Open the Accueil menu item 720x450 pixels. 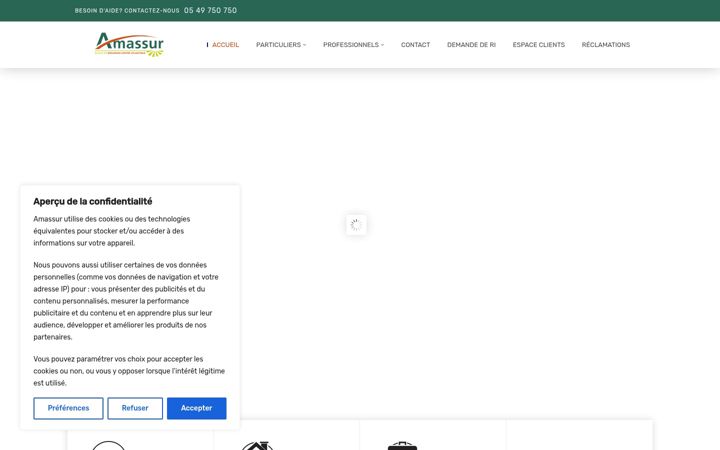click(x=225, y=45)
